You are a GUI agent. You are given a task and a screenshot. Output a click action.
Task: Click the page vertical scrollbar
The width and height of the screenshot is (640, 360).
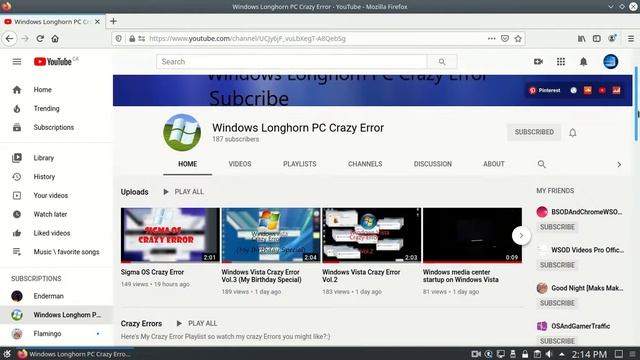[x=636, y=104]
